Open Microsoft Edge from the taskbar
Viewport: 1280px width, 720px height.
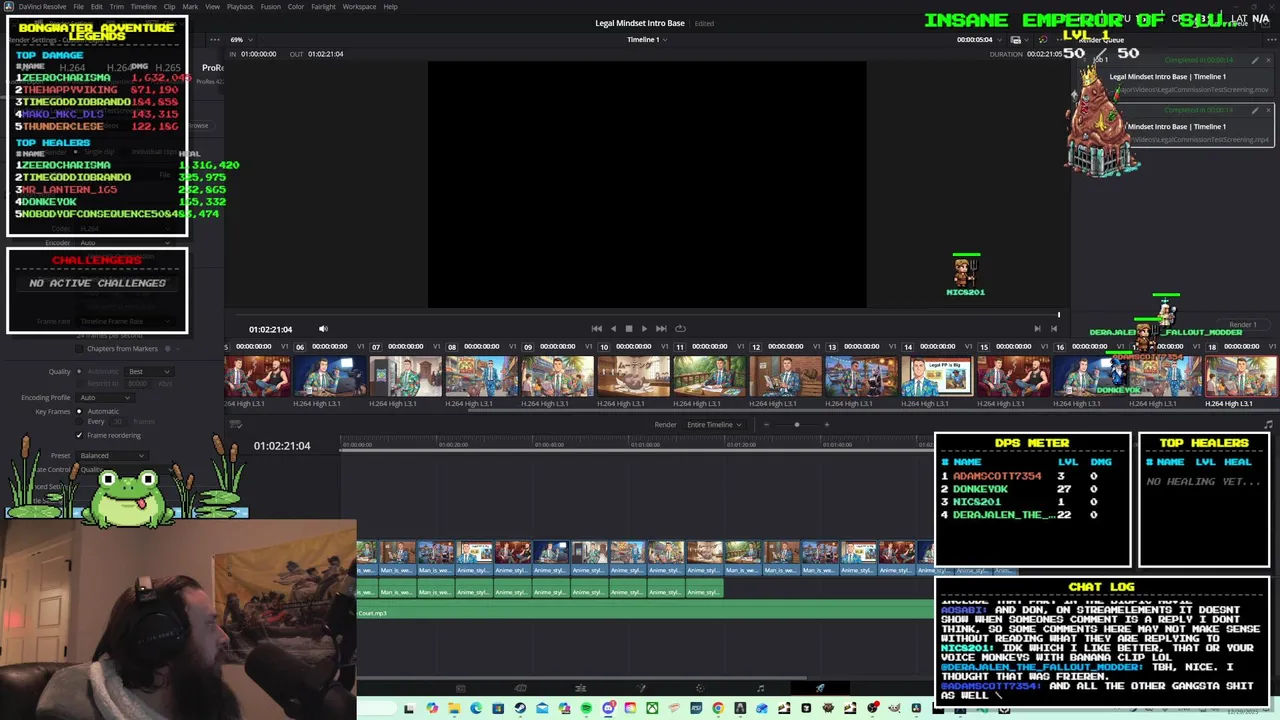coord(476,709)
